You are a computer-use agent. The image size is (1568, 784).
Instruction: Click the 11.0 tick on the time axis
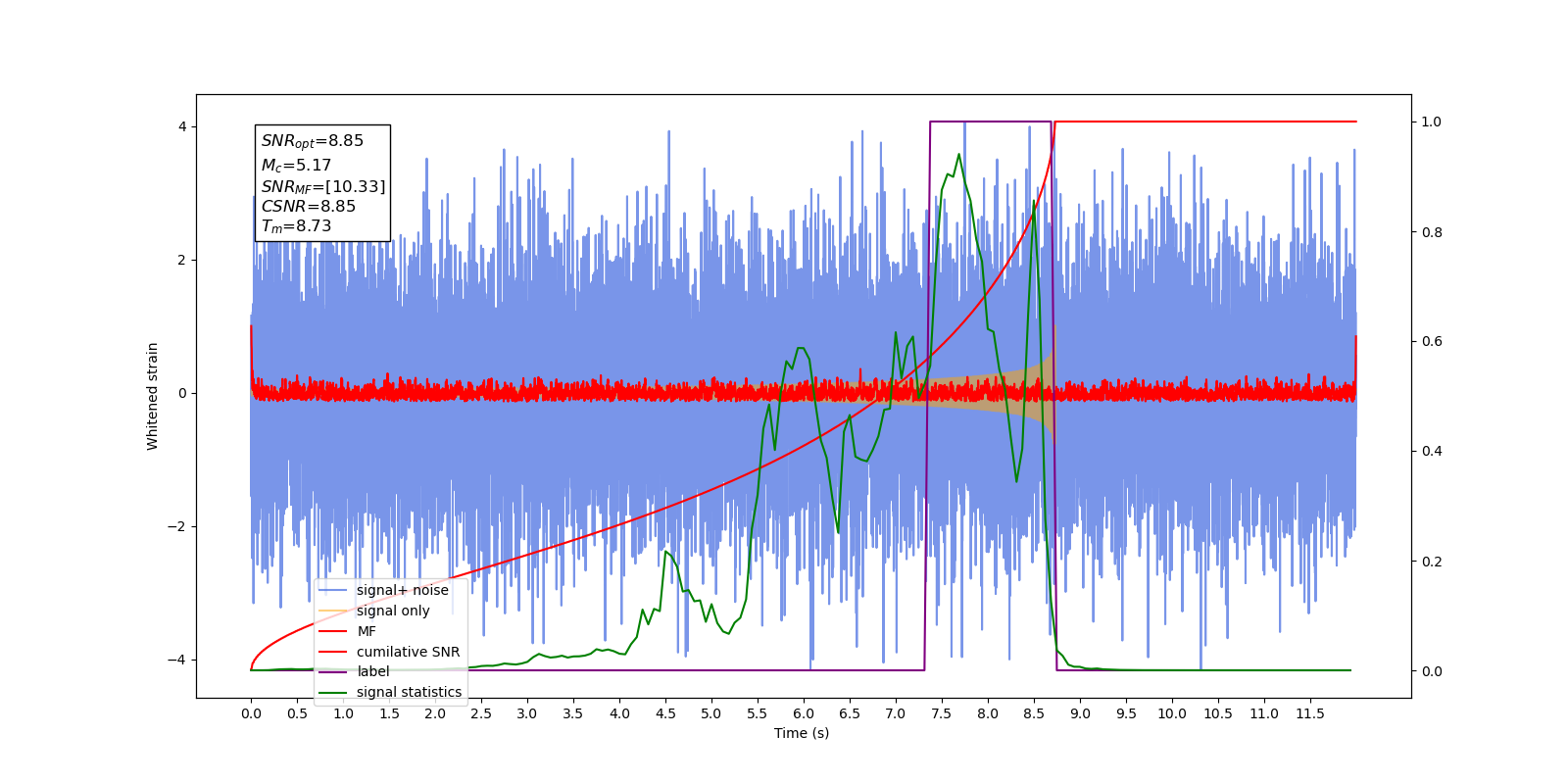[1264, 713]
